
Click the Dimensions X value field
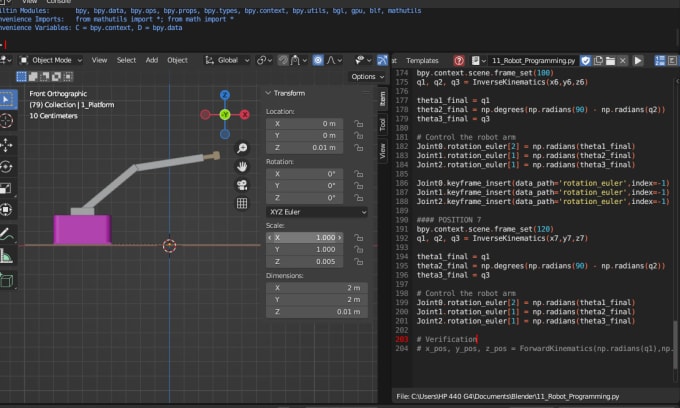(317, 288)
